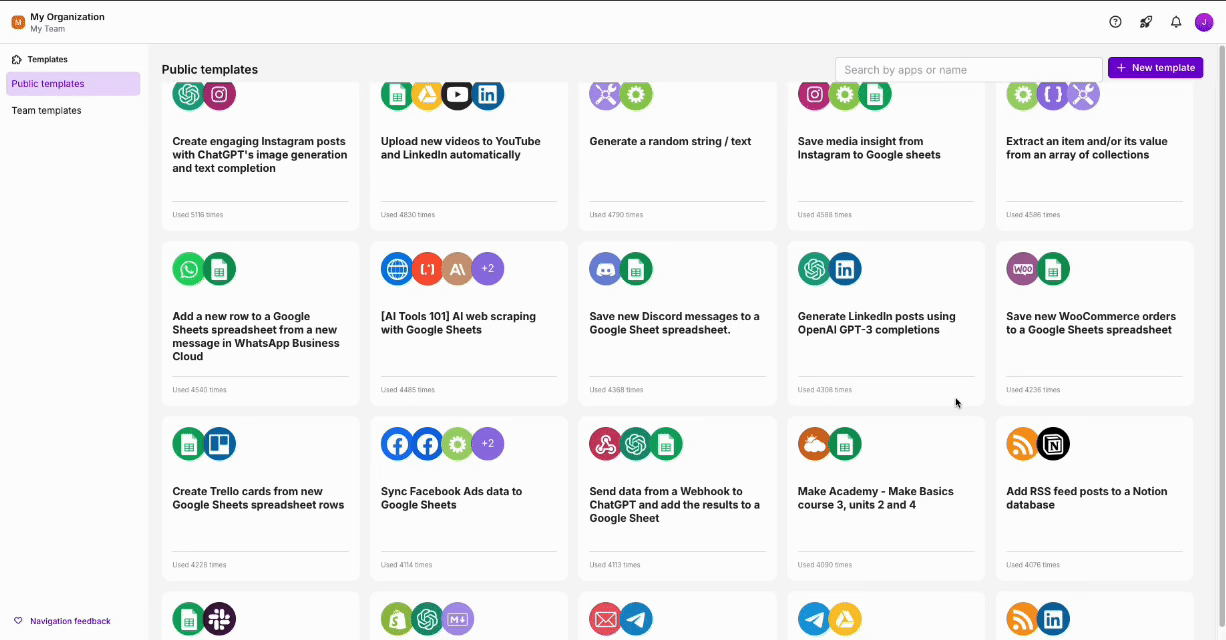Open the rocket what's new icon
The width and height of the screenshot is (1226, 640).
click(1145, 22)
